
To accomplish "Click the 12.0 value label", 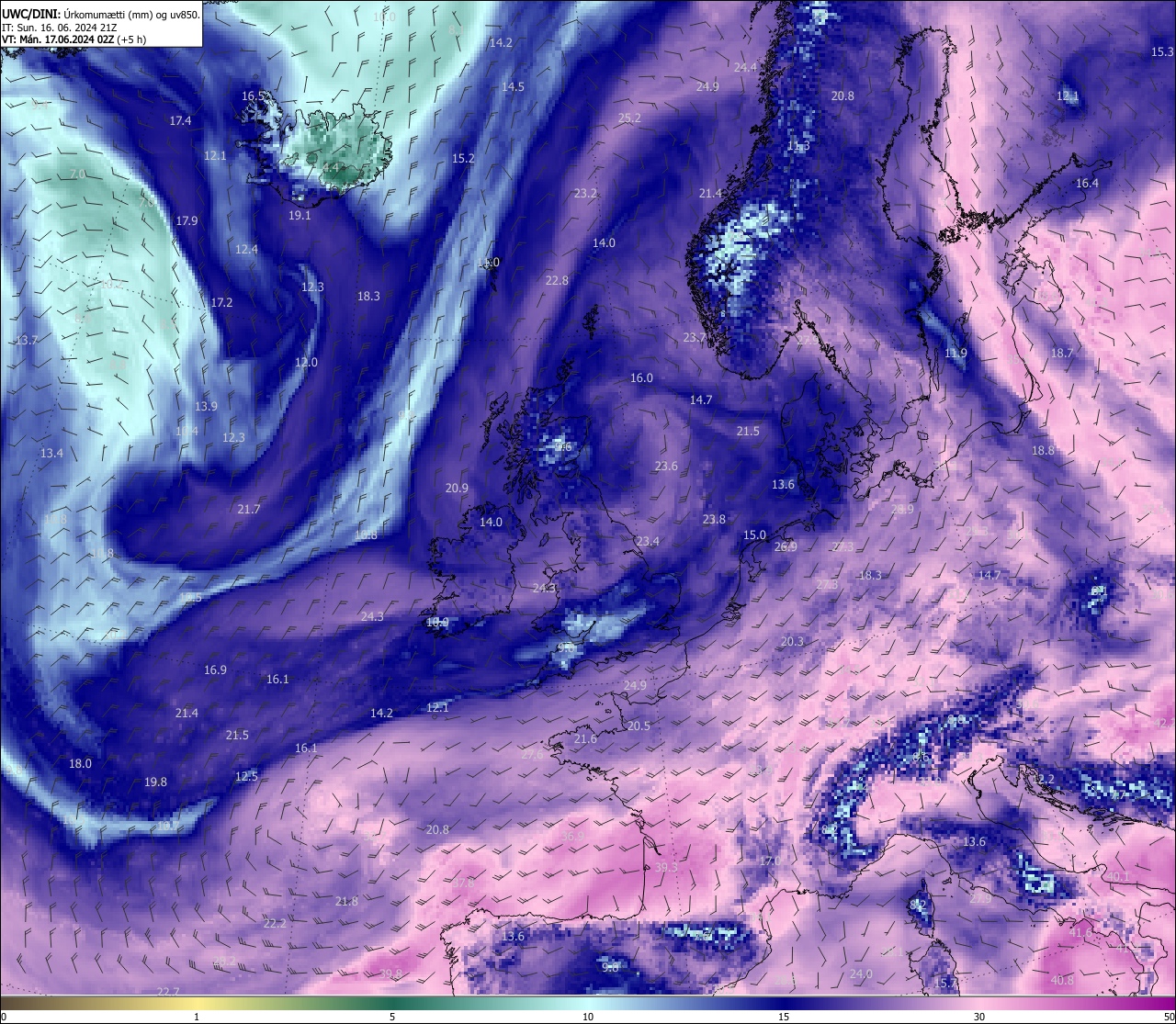I will coord(306,362).
